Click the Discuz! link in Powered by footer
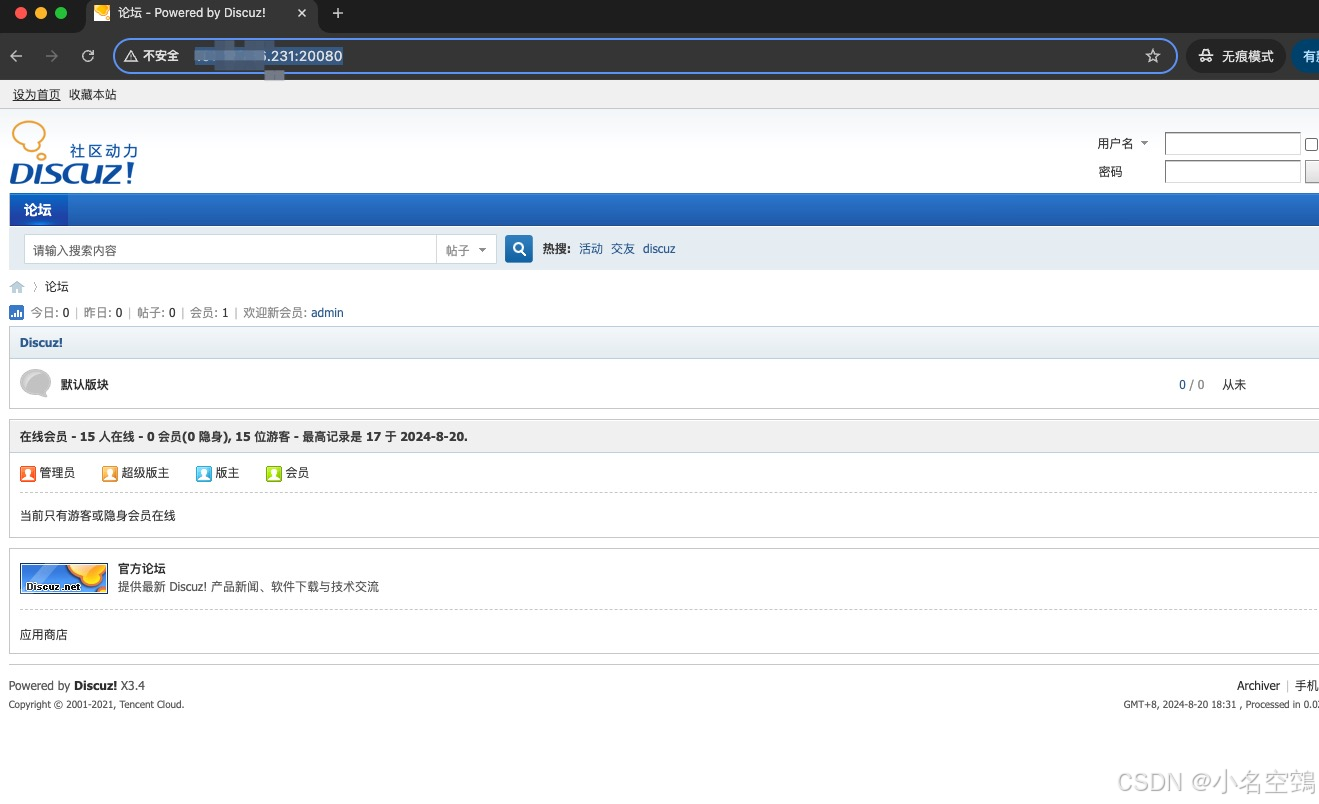 tap(95, 686)
